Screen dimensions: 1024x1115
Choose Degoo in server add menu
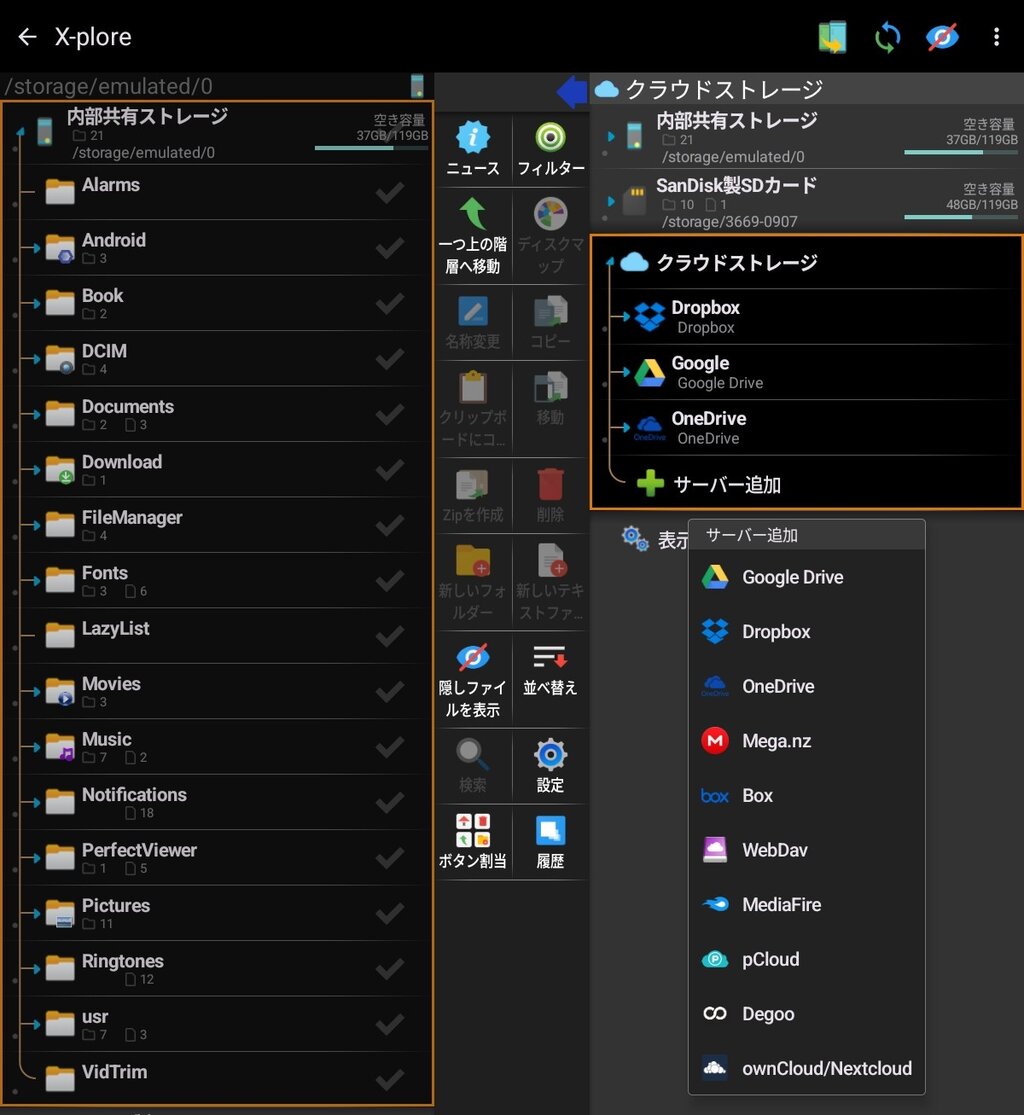click(x=806, y=1014)
